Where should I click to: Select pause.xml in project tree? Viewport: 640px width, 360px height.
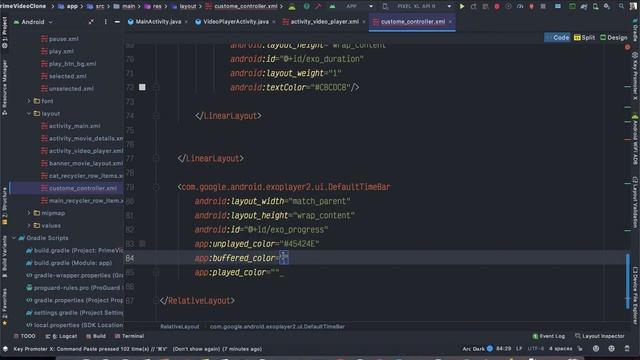(60, 39)
